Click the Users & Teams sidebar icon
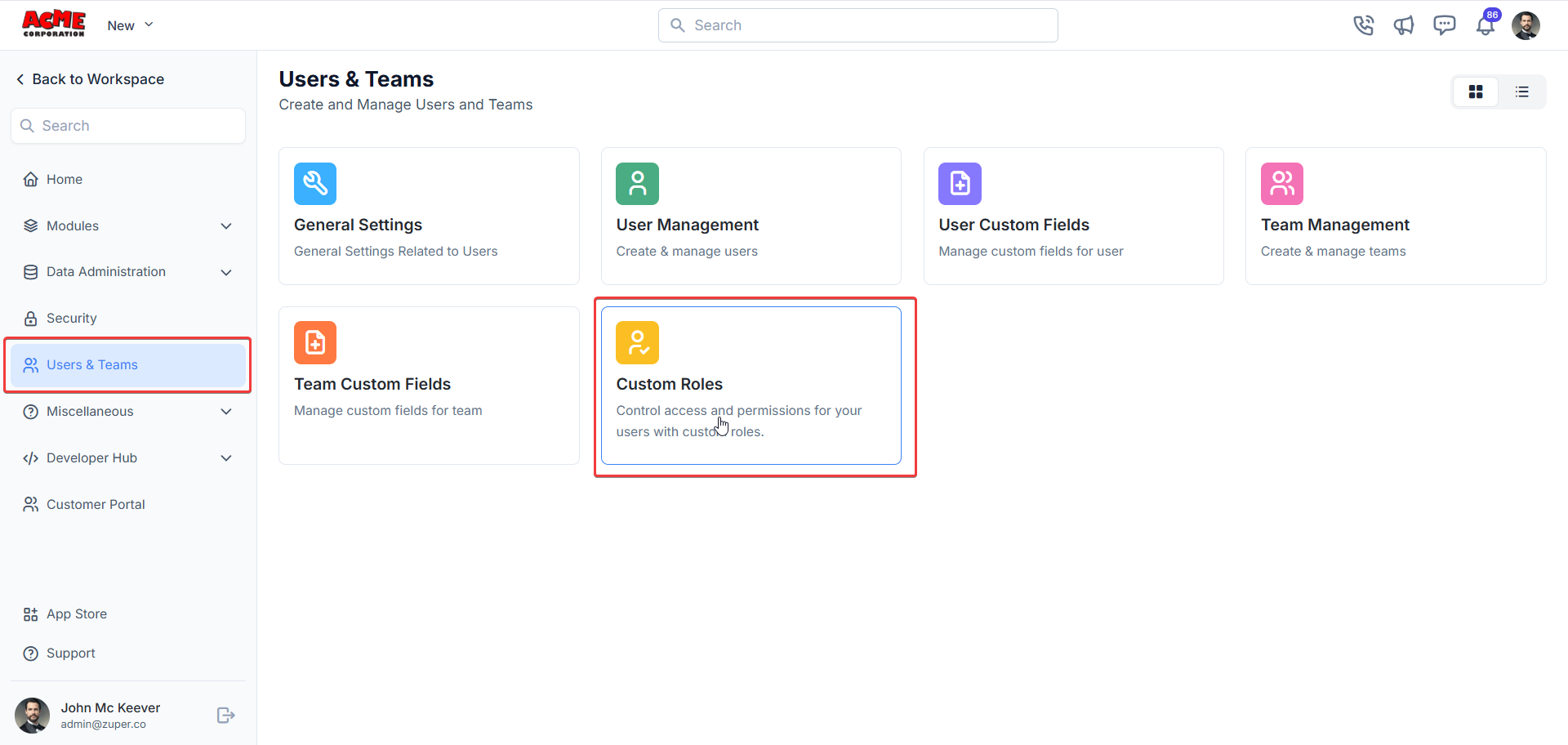This screenshot has height=745, width=1568. (31, 365)
